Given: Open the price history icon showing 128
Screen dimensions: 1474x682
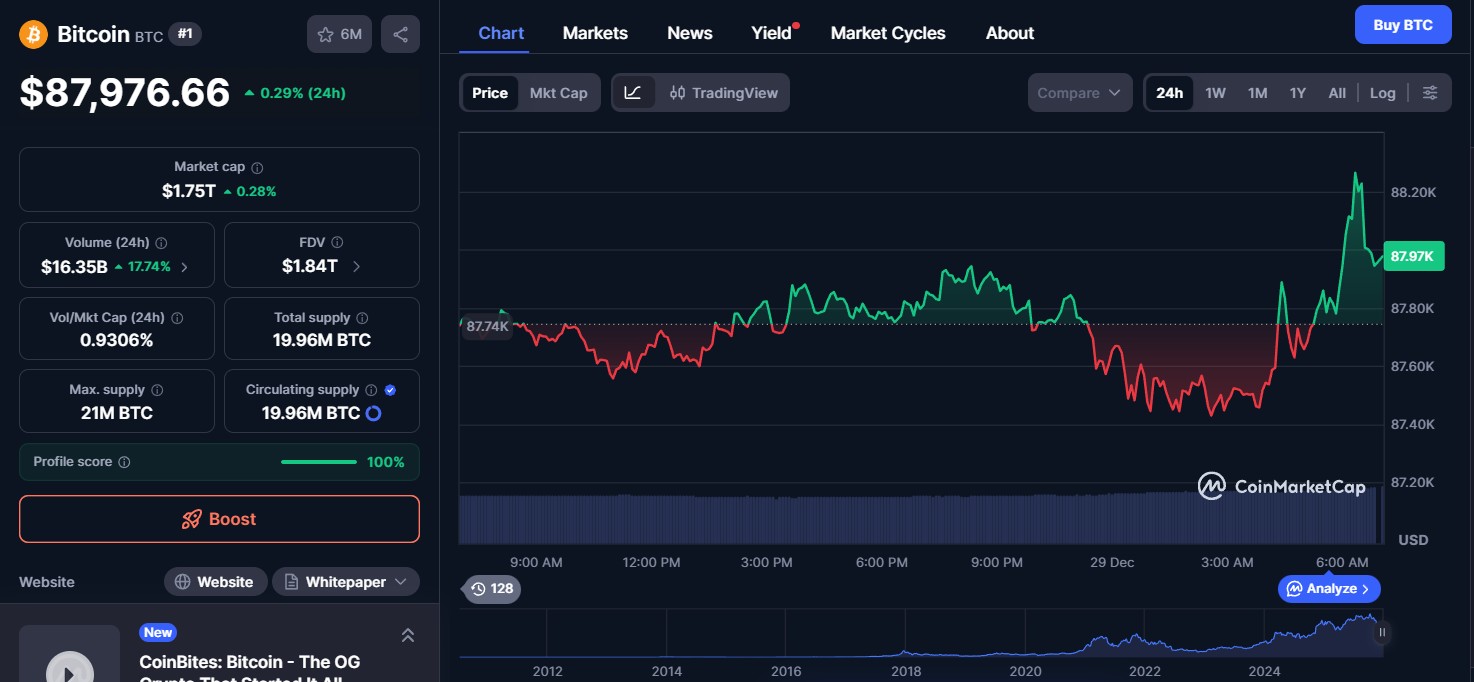Looking at the screenshot, I should point(491,589).
